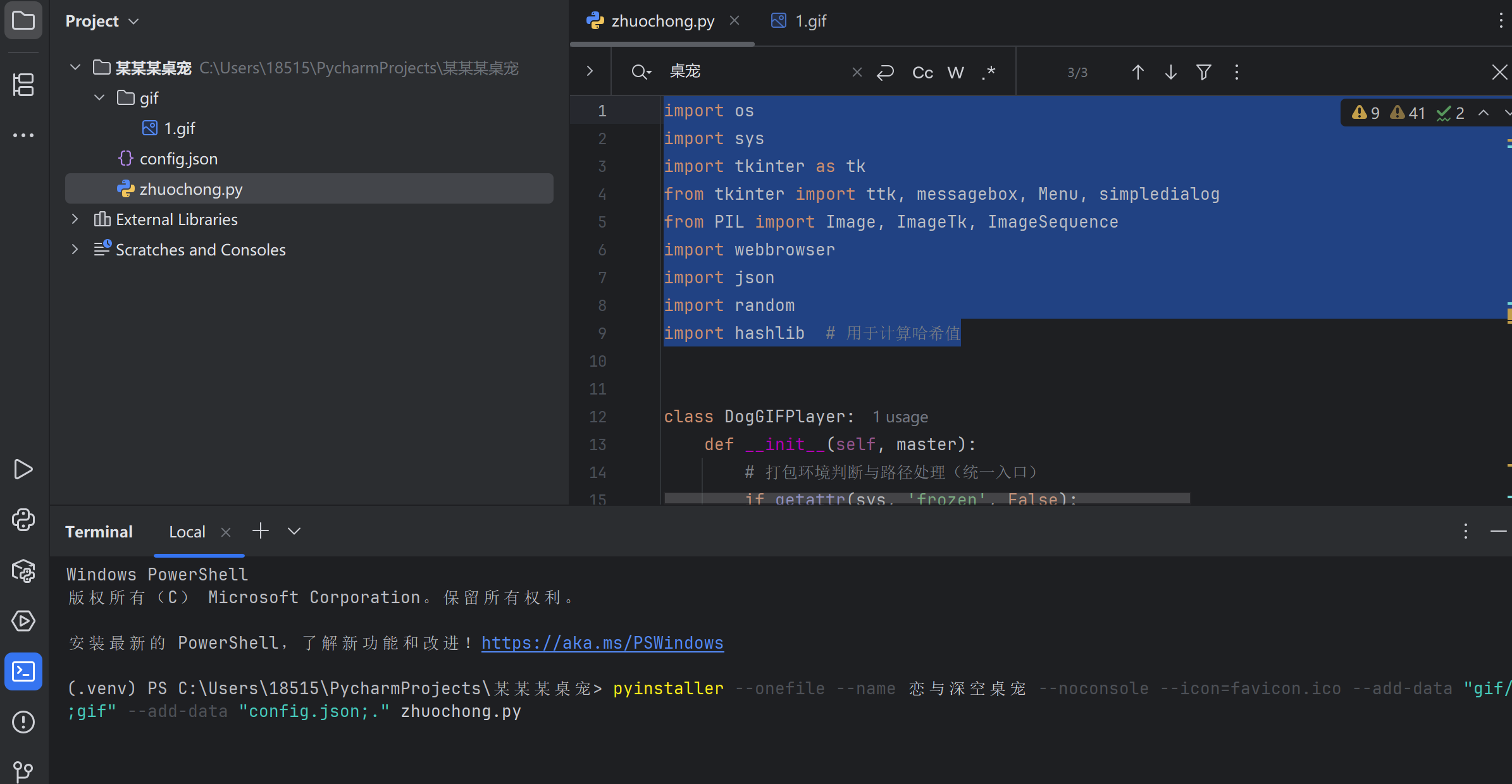Start a new terminal session with plus icon
This screenshot has width=1512, height=784.
click(261, 530)
